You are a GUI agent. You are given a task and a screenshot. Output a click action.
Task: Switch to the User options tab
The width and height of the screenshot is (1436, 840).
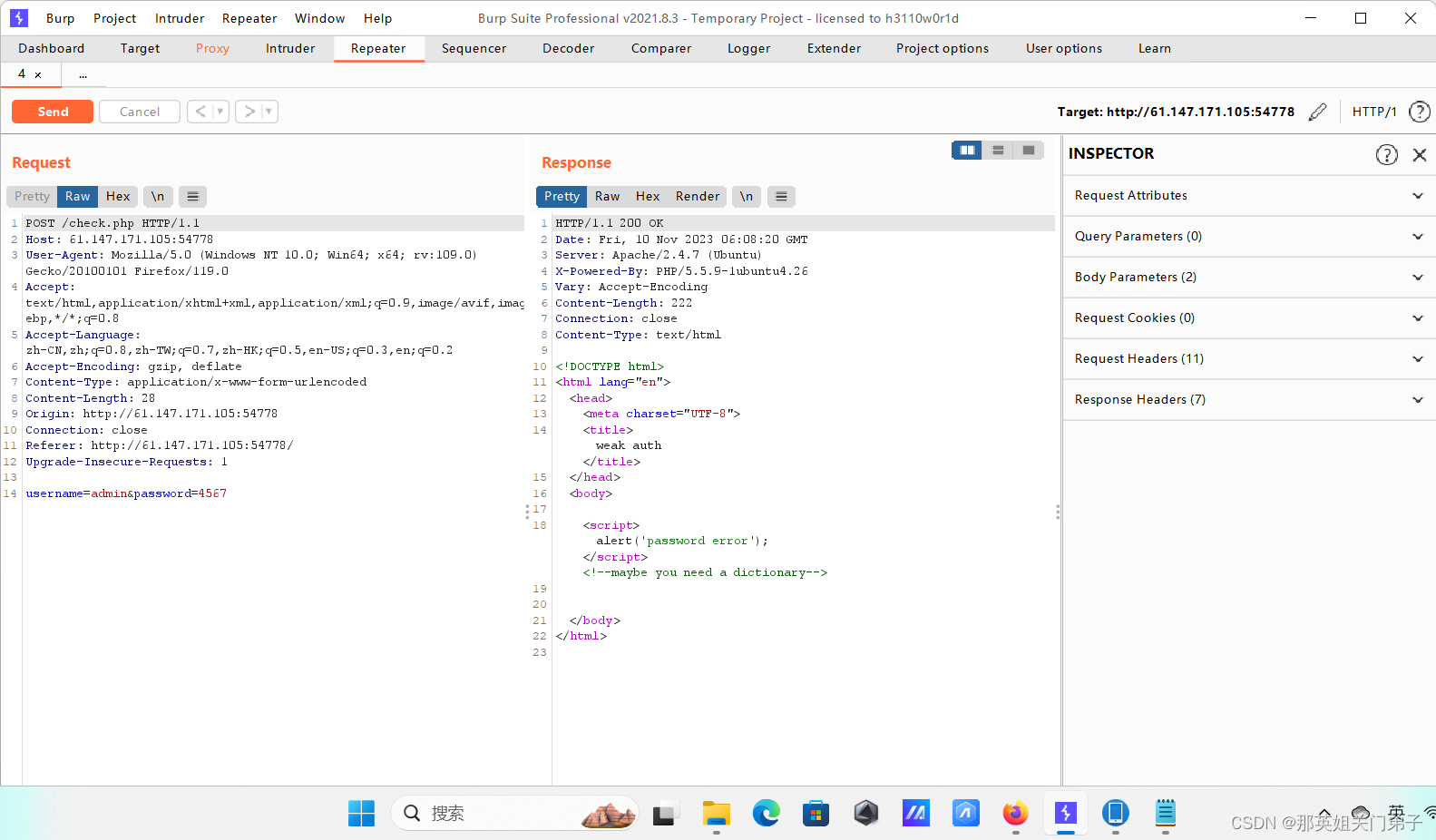[x=1063, y=49]
